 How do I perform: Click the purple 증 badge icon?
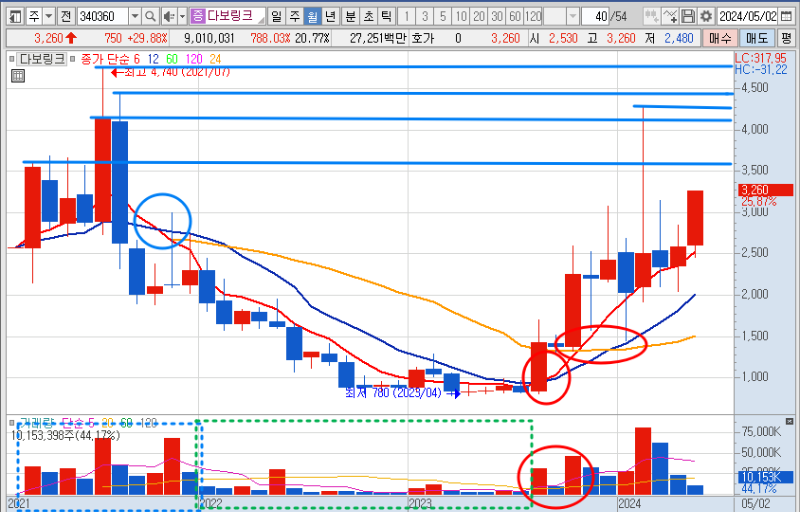click(x=197, y=16)
